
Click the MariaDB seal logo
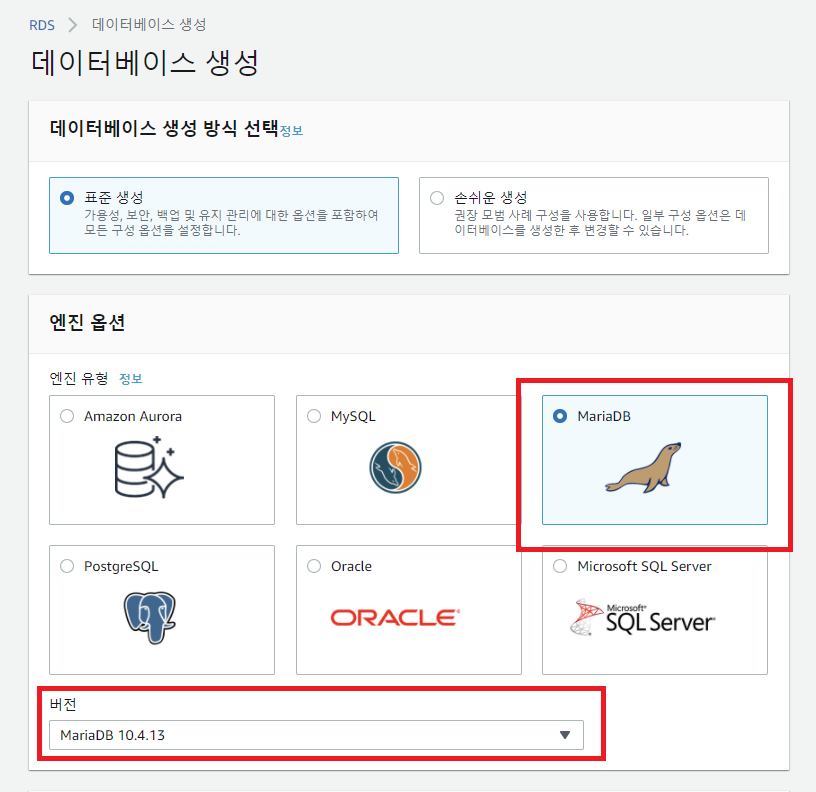[643, 467]
